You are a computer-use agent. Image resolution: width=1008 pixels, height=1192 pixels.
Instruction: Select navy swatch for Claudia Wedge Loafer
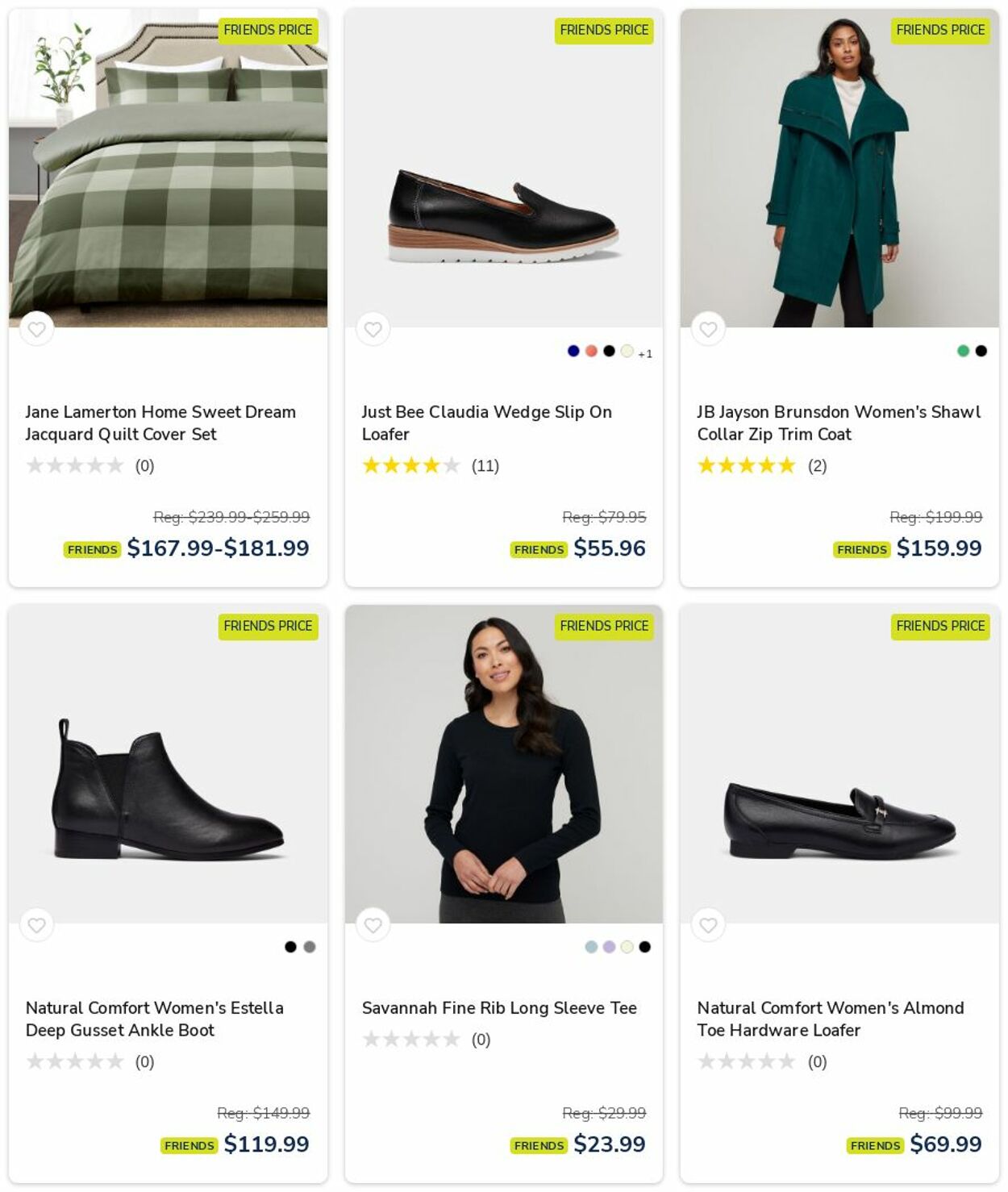(573, 351)
